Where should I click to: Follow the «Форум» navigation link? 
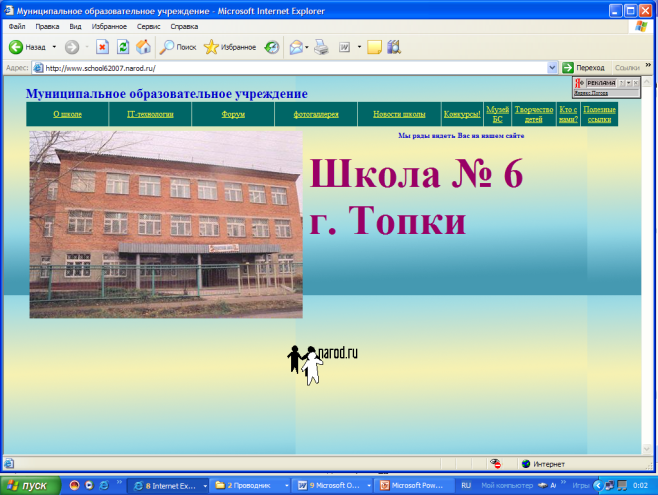click(233, 115)
